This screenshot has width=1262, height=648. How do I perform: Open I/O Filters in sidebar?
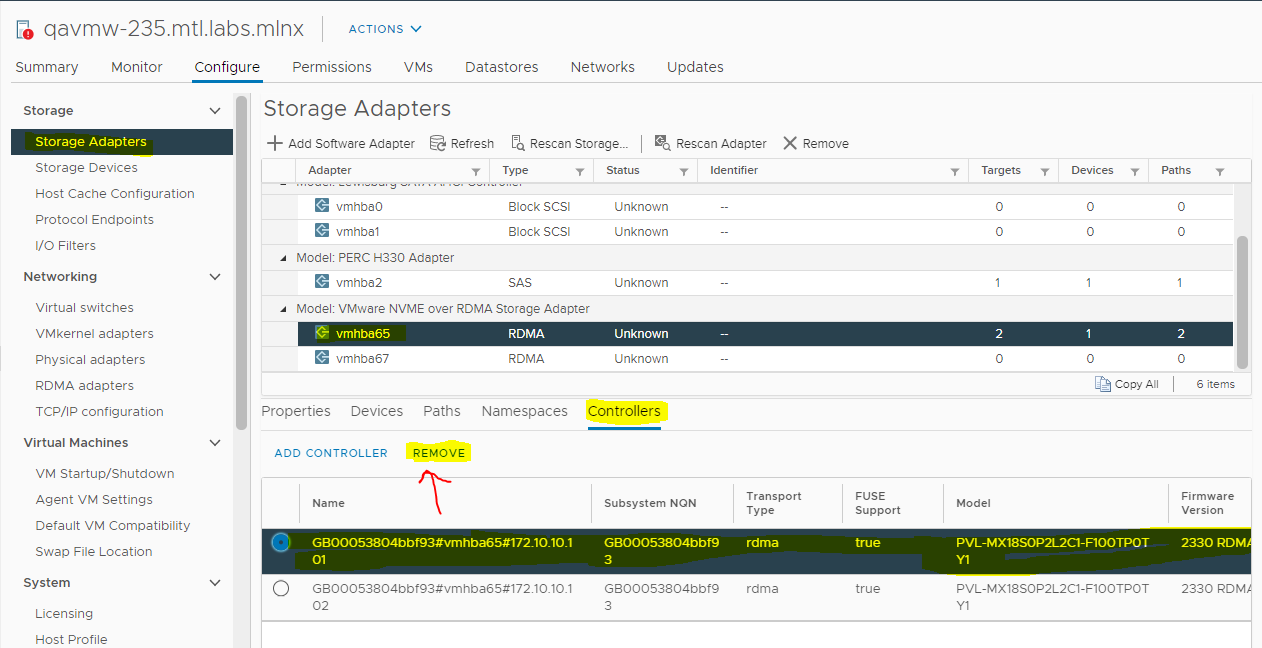pyautogui.click(x=66, y=245)
